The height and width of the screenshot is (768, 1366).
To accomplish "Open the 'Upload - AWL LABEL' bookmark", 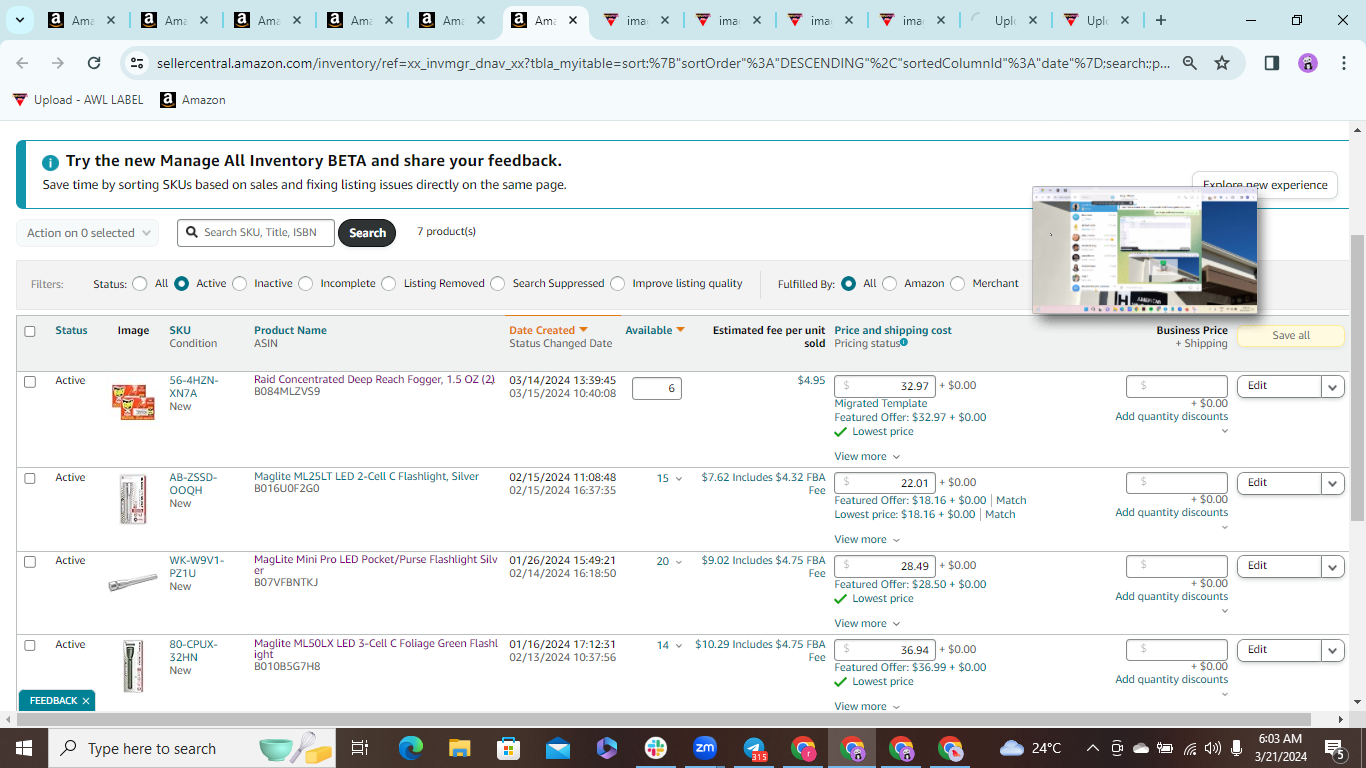I will tap(78, 100).
